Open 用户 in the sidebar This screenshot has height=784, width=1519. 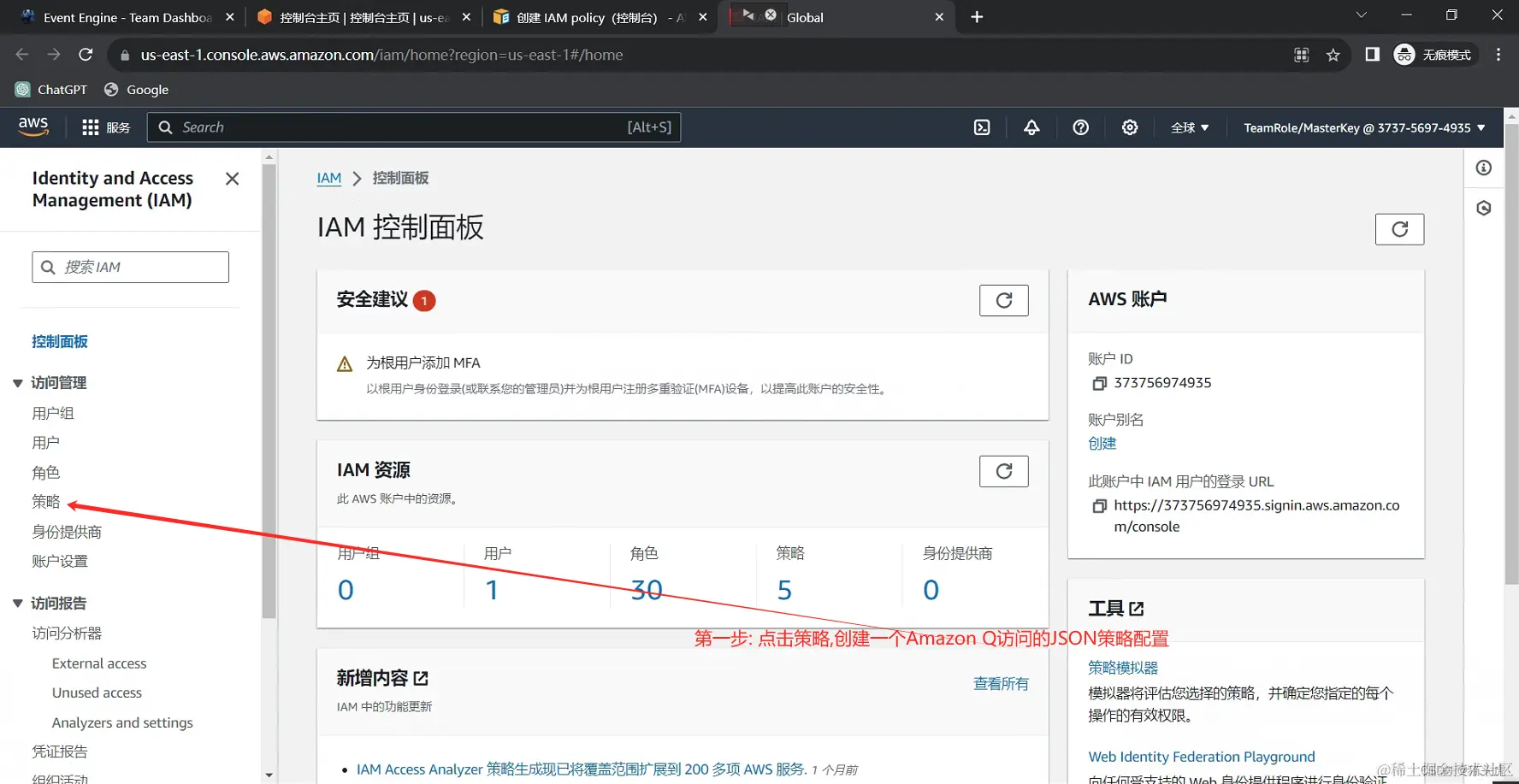click(46, 443)
